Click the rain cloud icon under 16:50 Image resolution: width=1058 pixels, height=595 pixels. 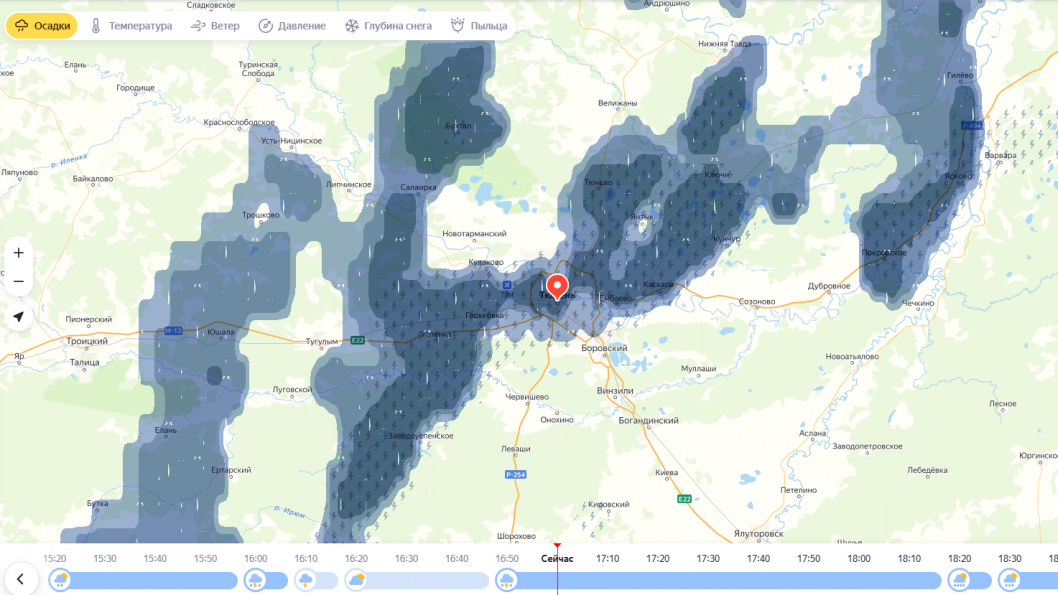tap(506, 580)
